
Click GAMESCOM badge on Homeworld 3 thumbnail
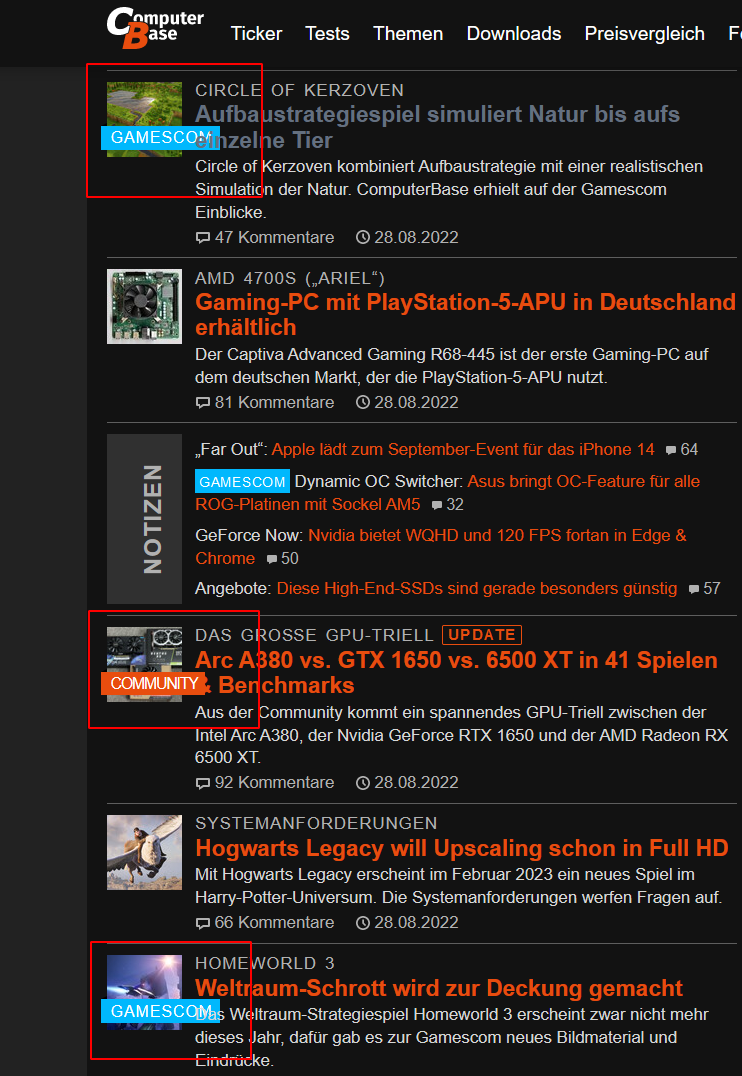pyautogui.click(x=160, y=1011)
